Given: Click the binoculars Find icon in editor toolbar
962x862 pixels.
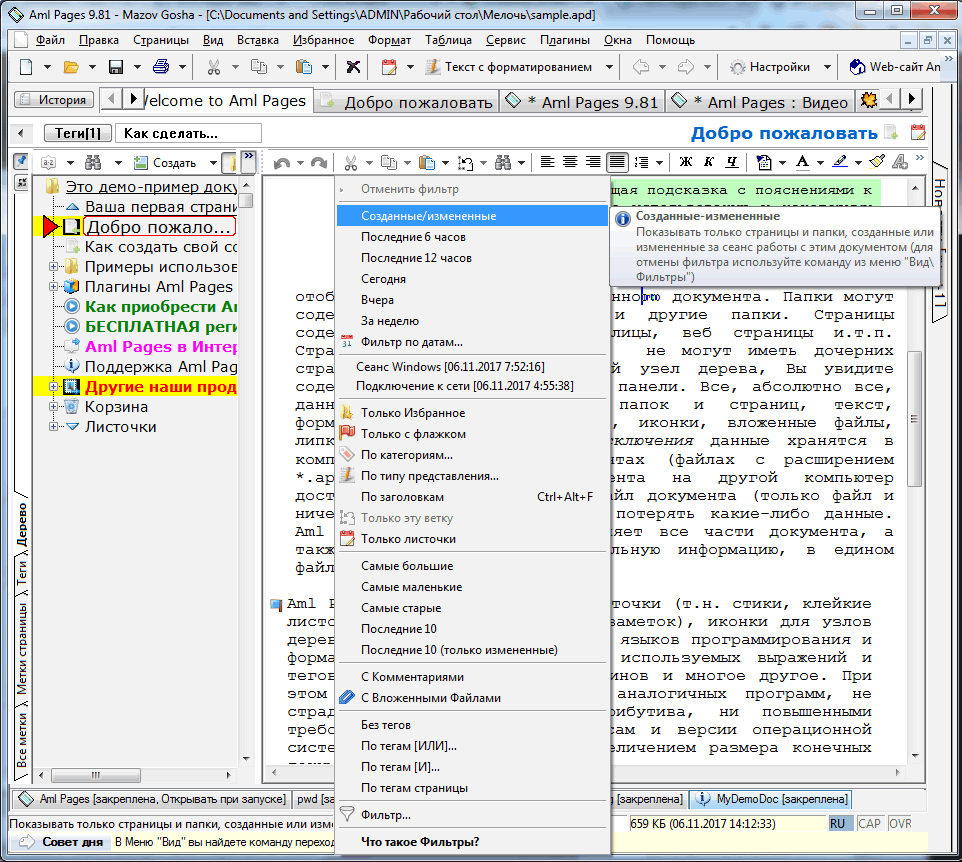Looking at the screenshot, I should [503, 163].
